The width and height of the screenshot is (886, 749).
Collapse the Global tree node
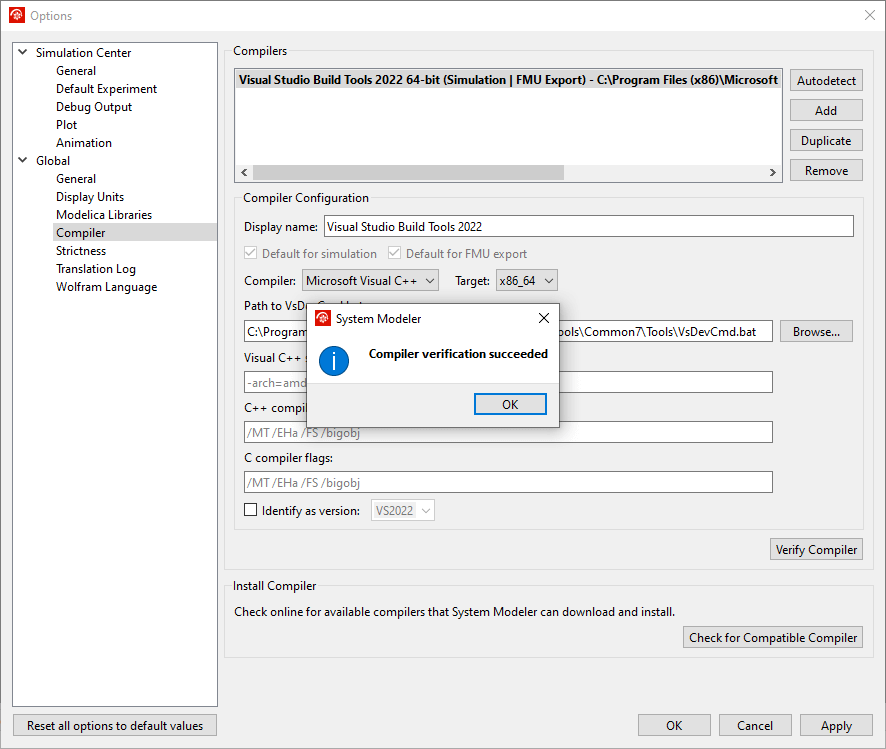coord(23,160)
